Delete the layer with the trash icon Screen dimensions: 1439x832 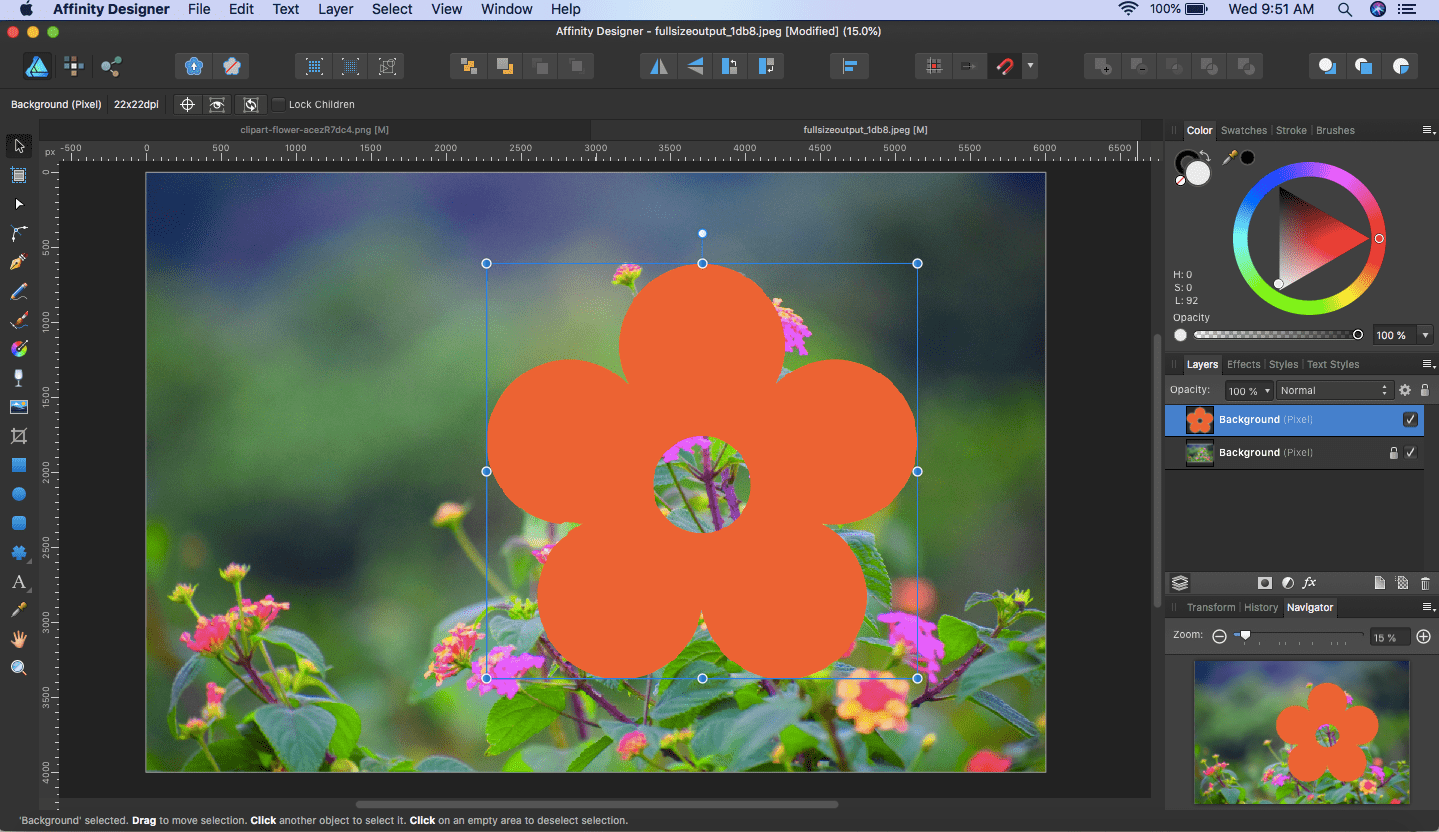coord(1425,583)
